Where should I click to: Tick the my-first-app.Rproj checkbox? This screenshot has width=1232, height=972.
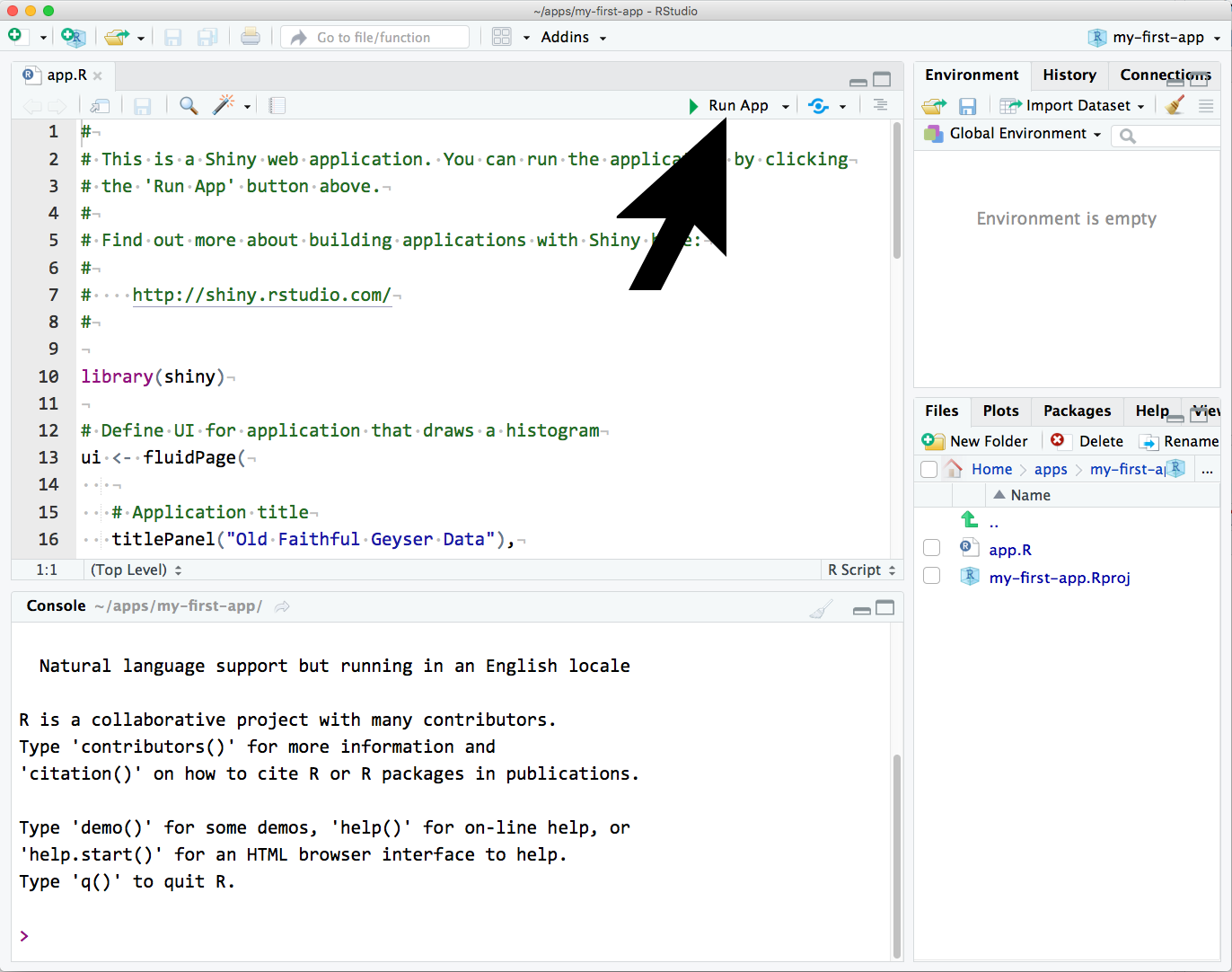pos(931,576)
